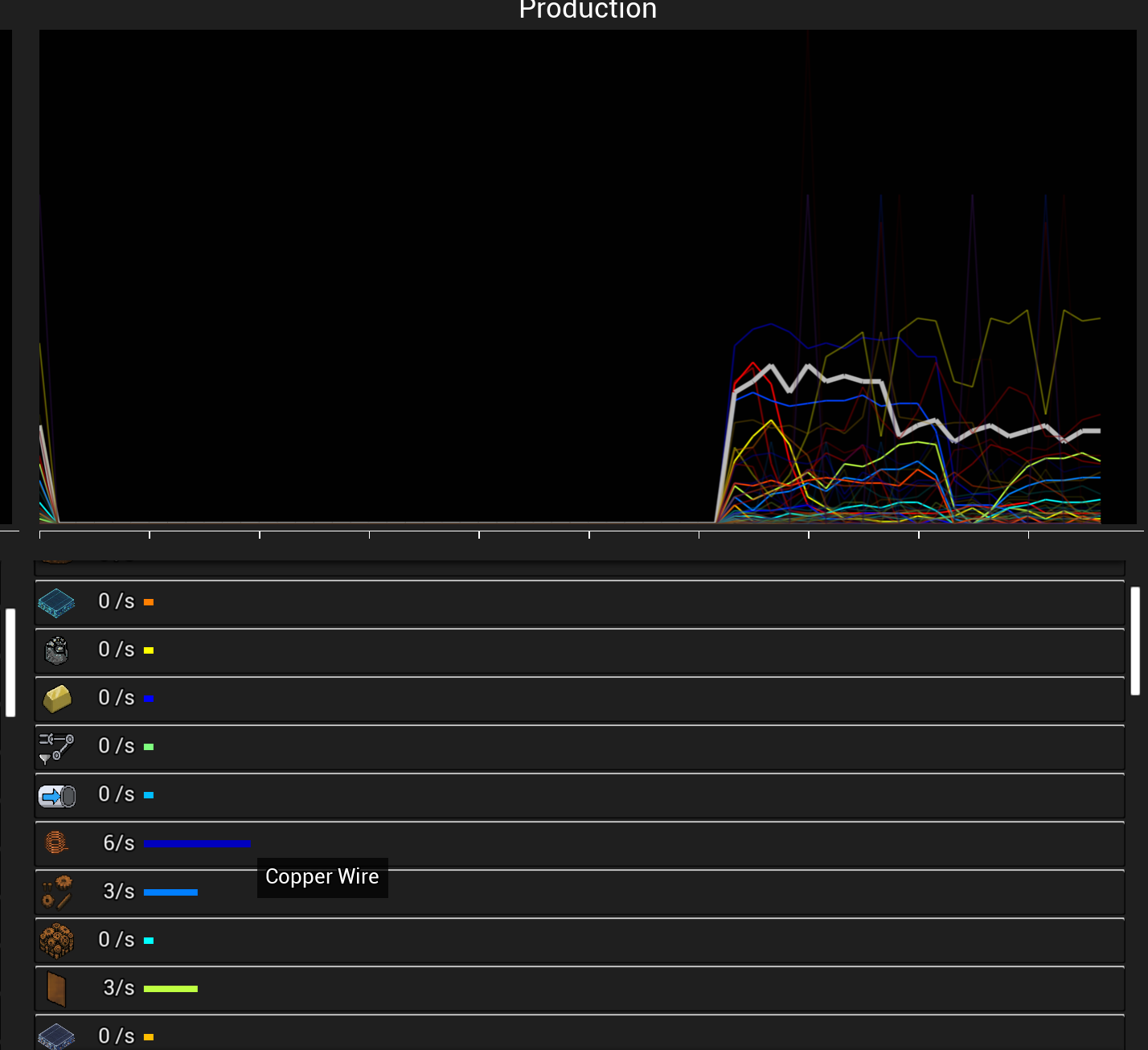Click the left vertical scrollbar handle
This screenshot has width=1148, height=1050.
pos(10,662)
